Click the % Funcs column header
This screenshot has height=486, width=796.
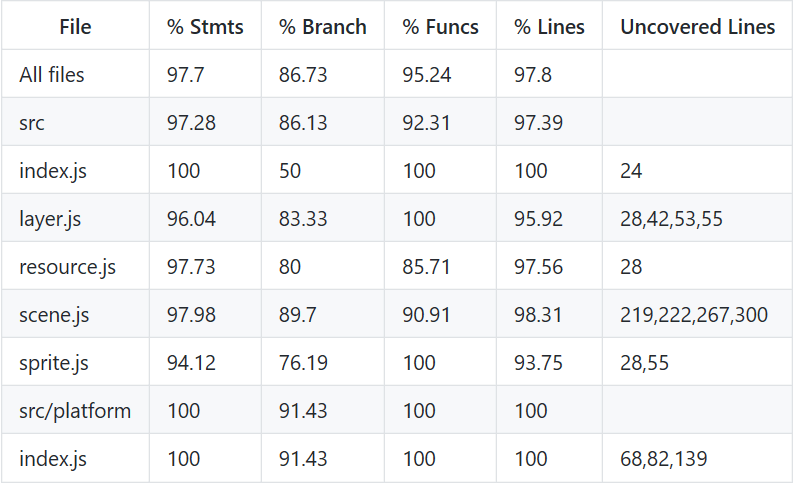[440, 26]
